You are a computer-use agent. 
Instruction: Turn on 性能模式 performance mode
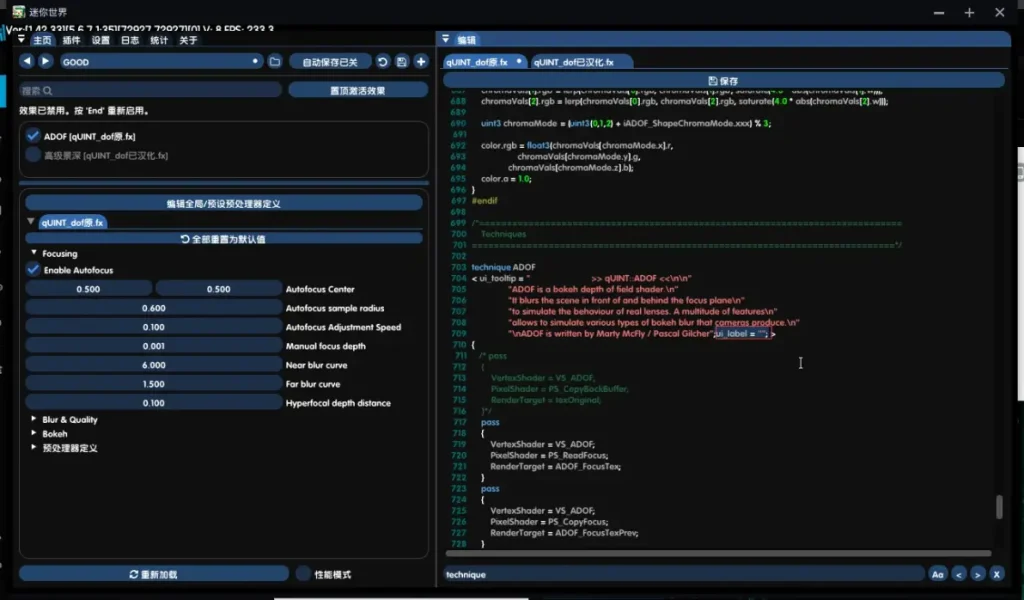(304, 574)
